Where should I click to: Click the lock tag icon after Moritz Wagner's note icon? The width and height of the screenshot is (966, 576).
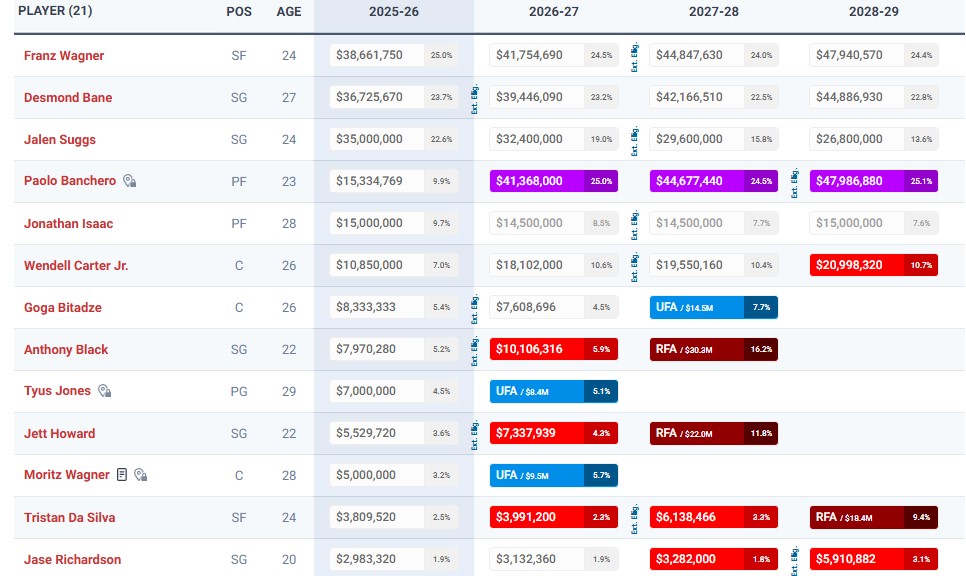pyautogui.click(x=140, y=474)
